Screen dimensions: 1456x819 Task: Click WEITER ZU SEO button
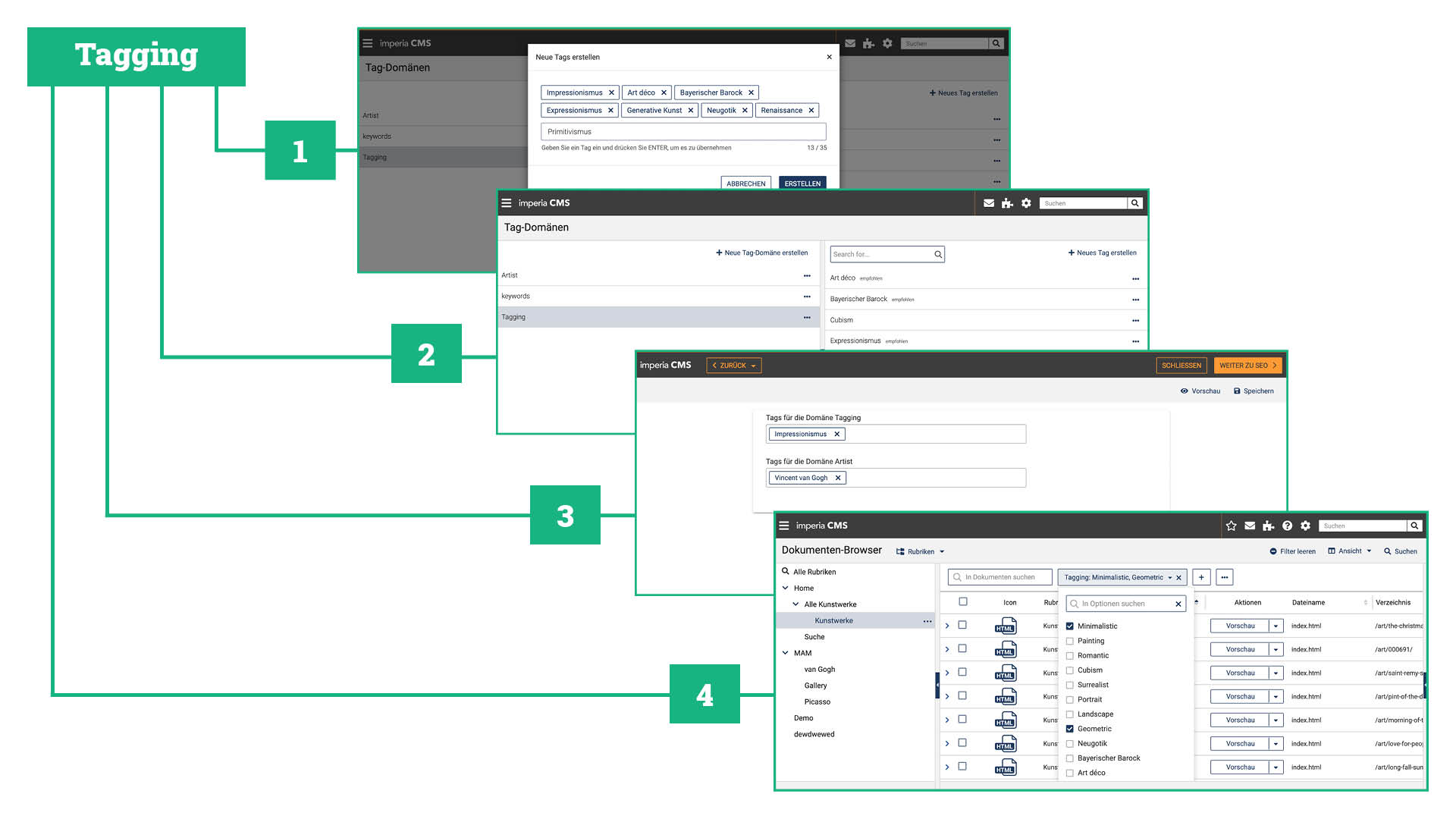coord(1247,366)
